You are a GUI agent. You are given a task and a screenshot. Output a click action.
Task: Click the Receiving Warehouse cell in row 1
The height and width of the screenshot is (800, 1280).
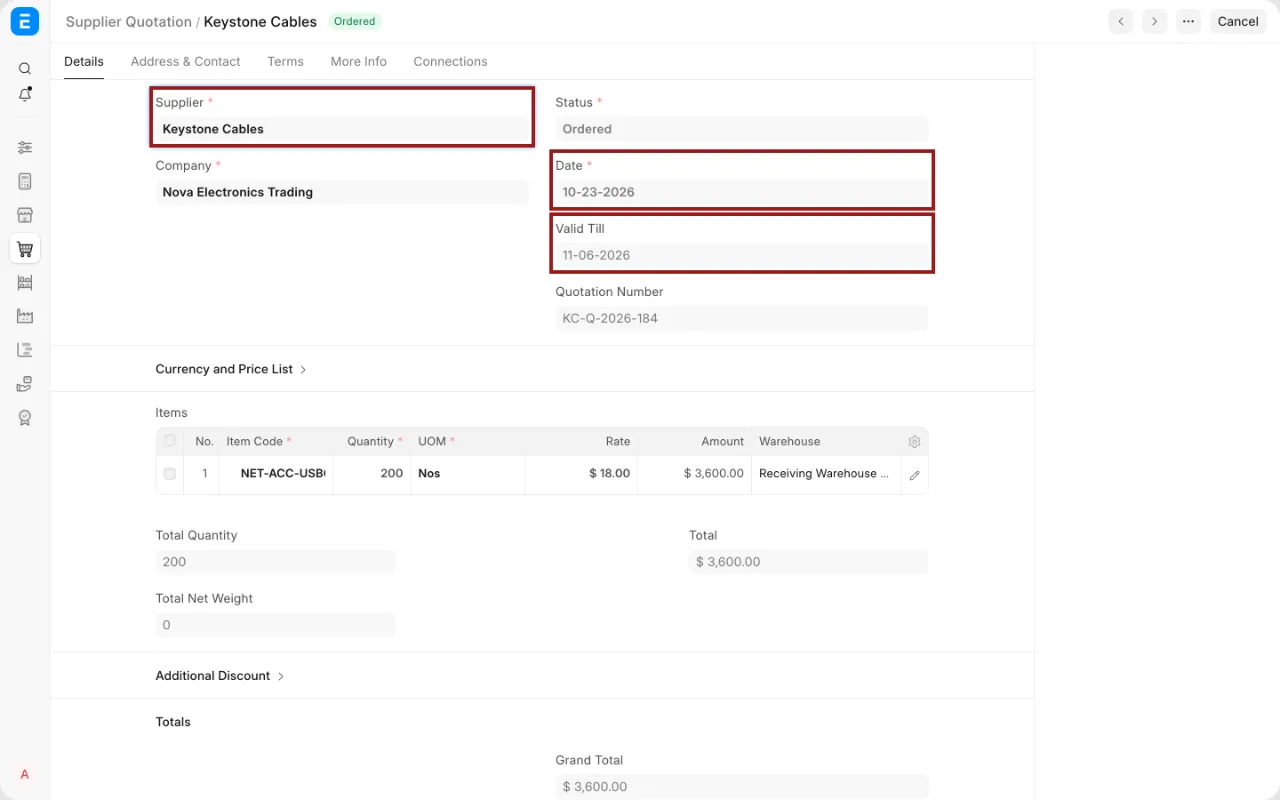pos(826,474)
